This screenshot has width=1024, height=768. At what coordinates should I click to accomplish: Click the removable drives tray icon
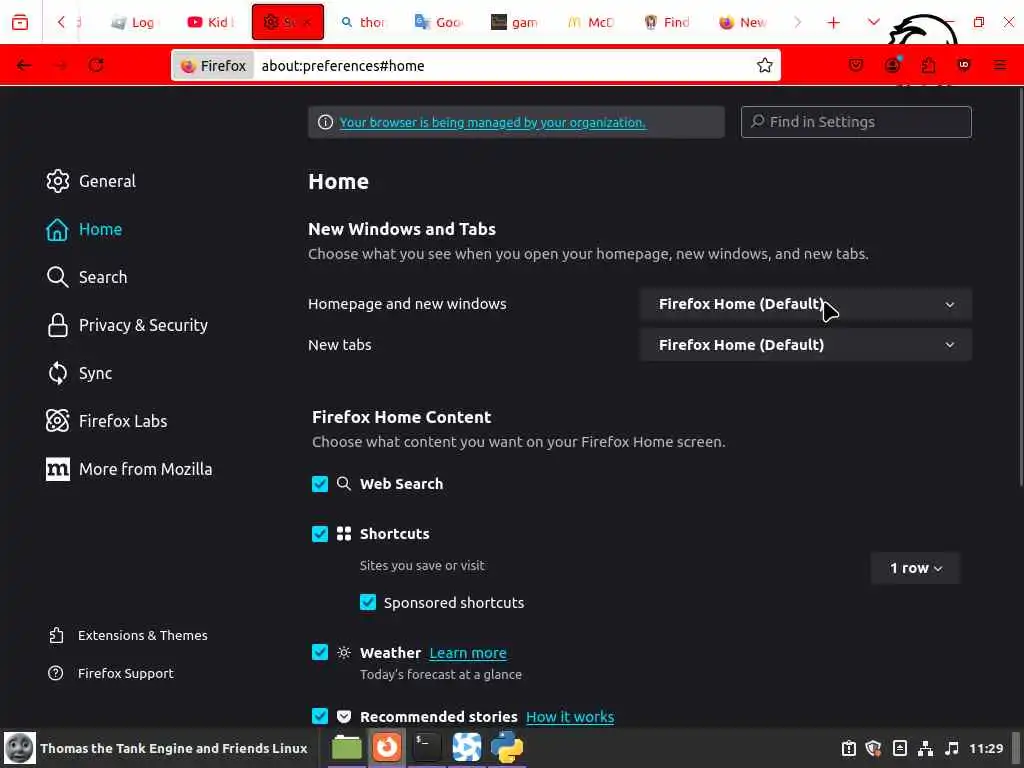(900, 748)
